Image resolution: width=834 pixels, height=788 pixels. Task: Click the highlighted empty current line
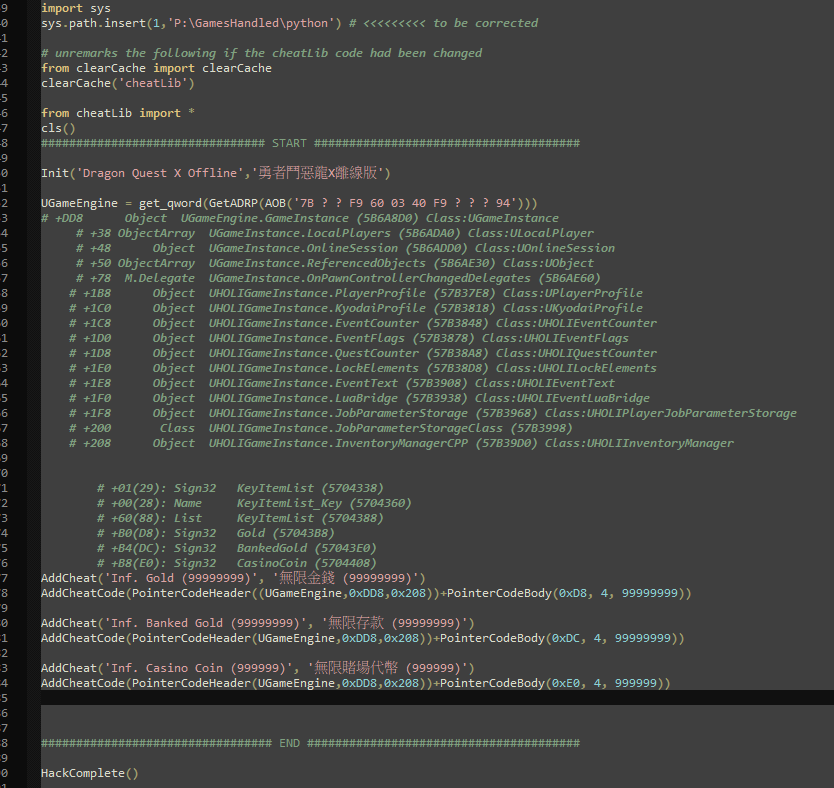pyautogui.click(x=437, y=698)
